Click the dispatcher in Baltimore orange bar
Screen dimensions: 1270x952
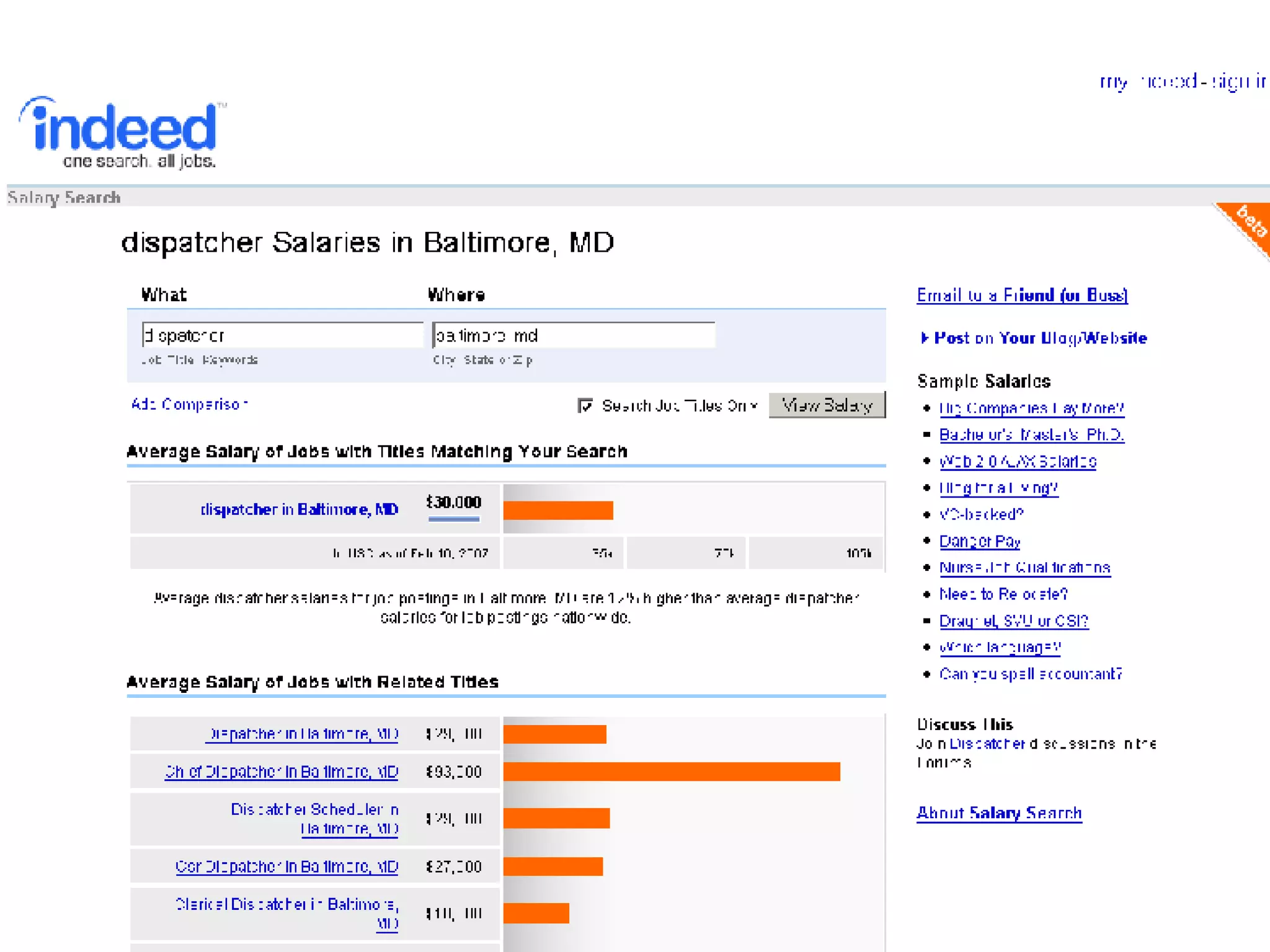557,510
